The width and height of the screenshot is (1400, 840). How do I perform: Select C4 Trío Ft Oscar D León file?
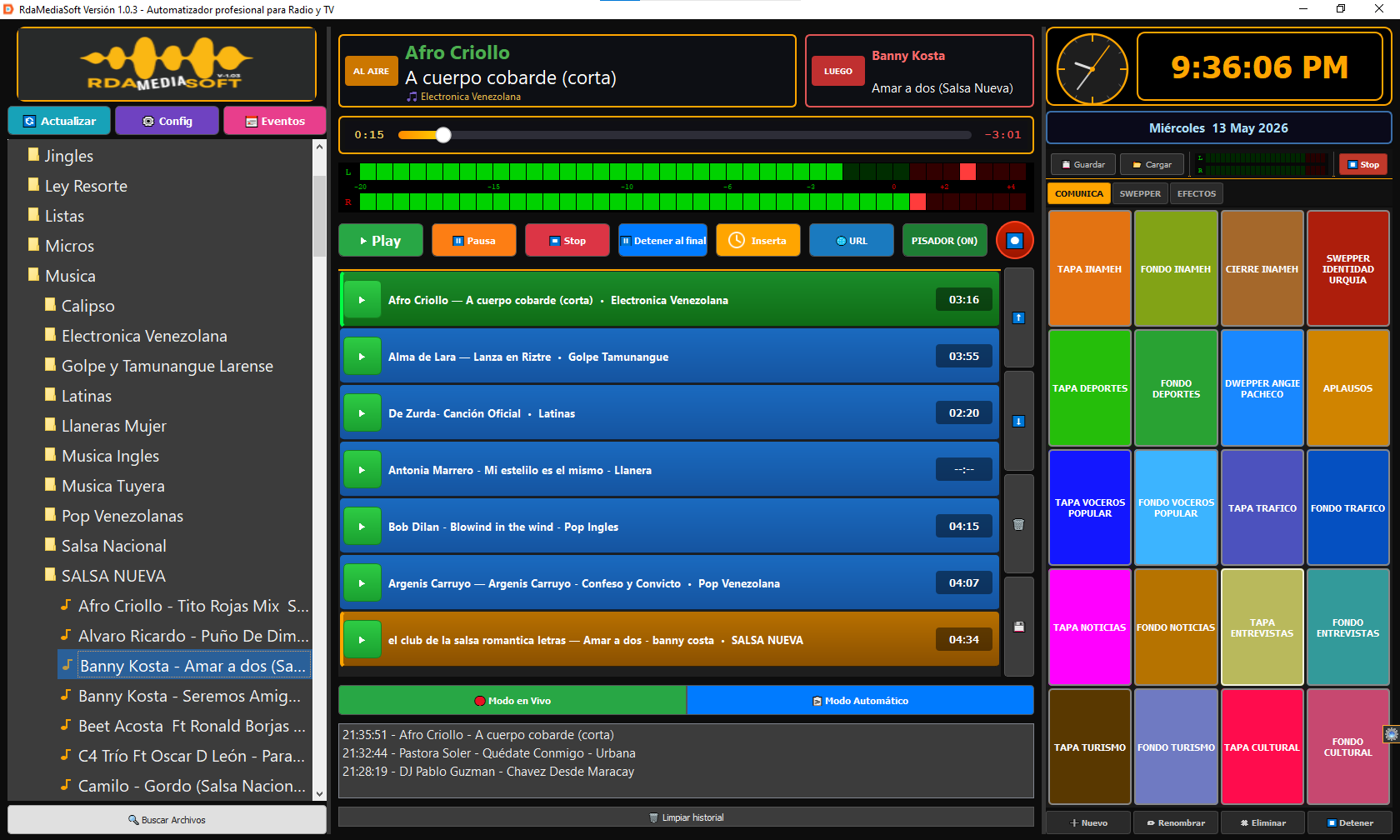point(183,756)
